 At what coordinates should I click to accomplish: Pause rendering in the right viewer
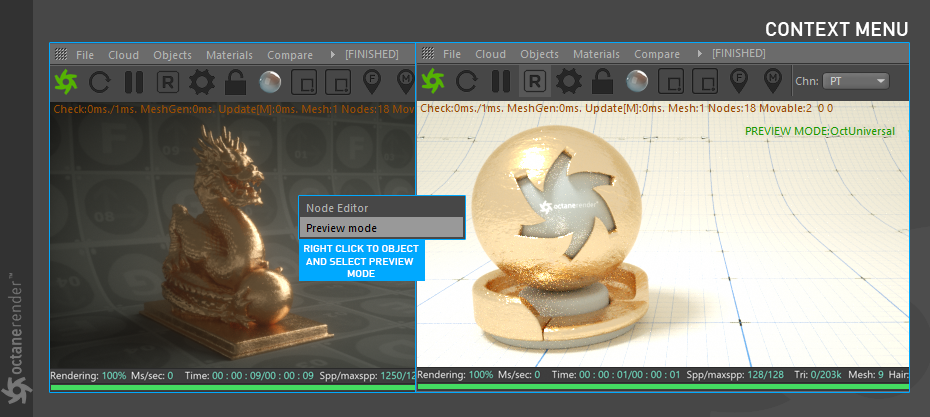(501, 81)
